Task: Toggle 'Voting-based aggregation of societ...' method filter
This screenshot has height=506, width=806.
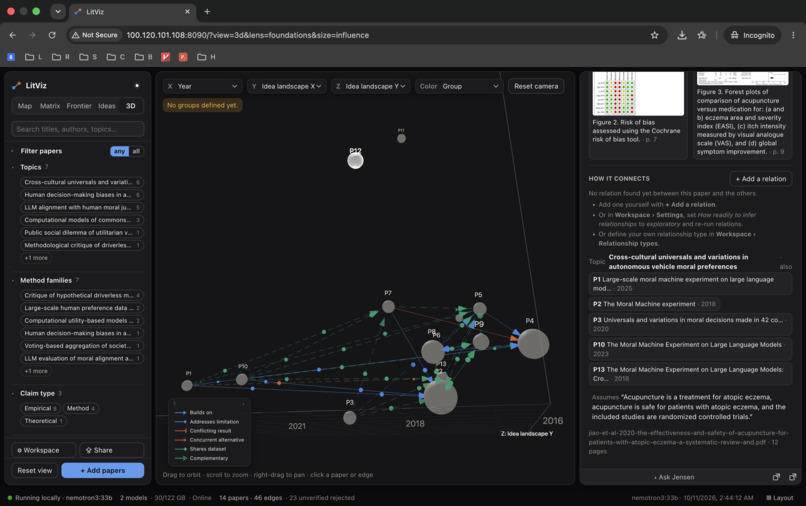Action: 82,346
